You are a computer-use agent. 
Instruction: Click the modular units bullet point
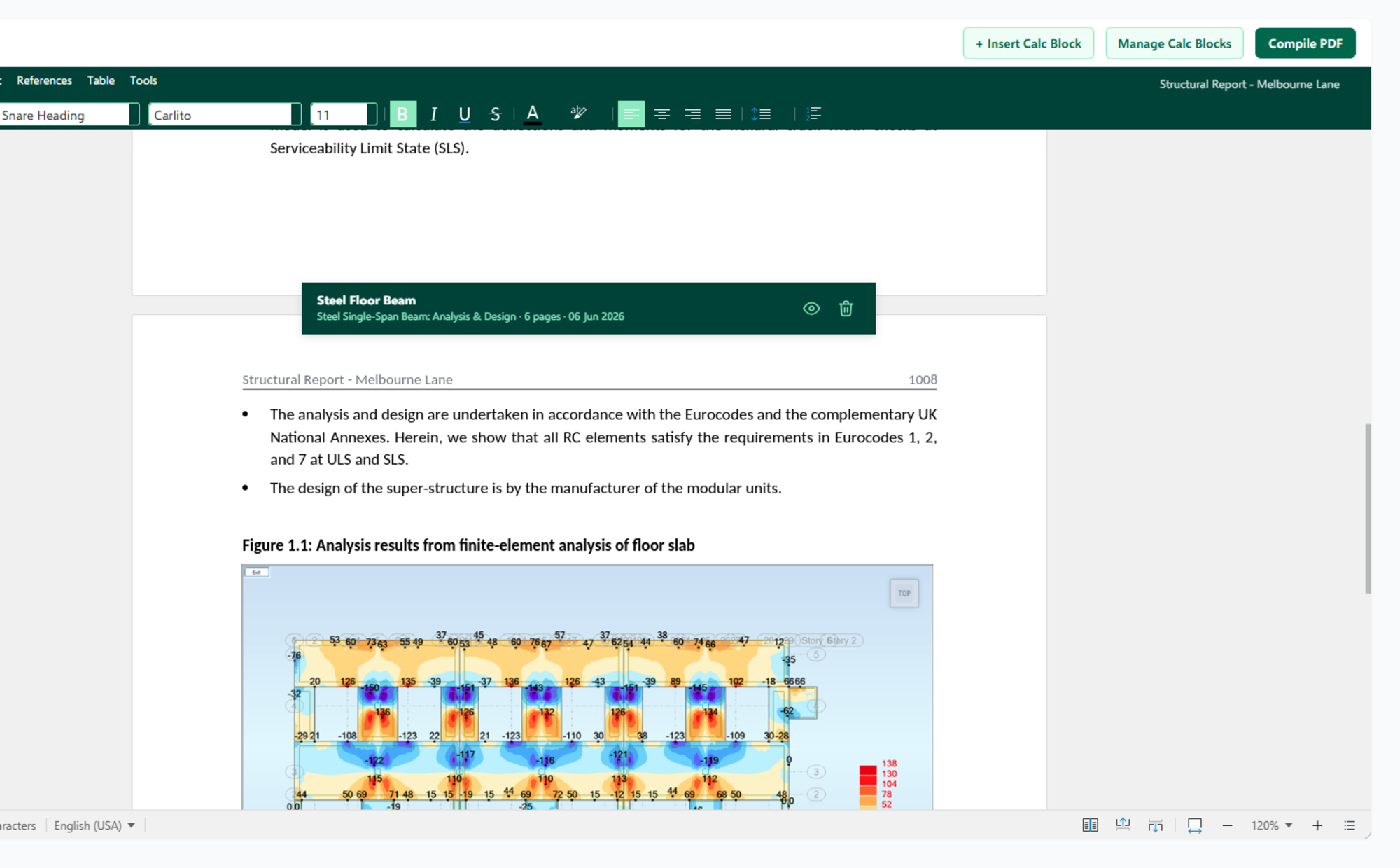[526, 488]
